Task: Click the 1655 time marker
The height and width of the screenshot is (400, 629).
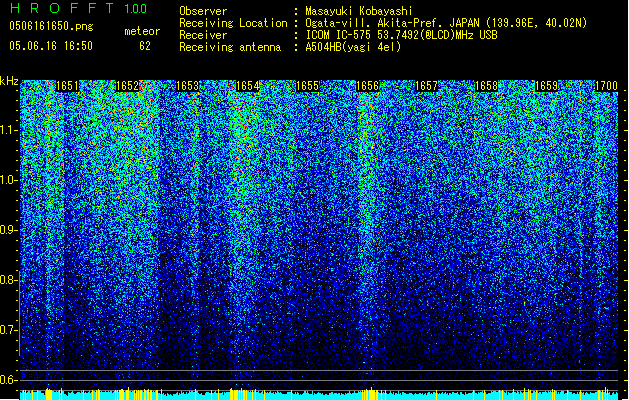Action: tap(307, 86)
